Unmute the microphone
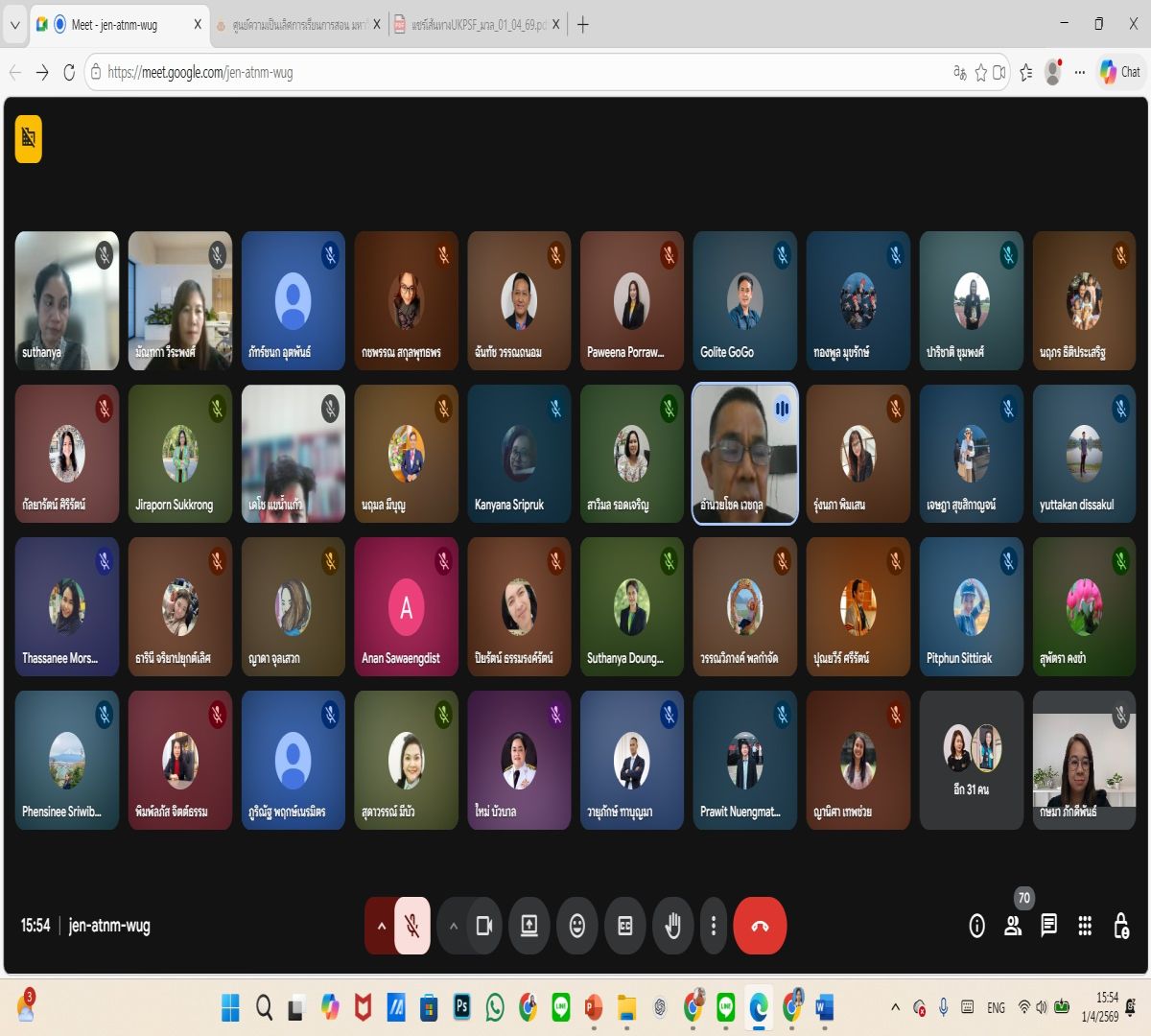 coord(412,926)
